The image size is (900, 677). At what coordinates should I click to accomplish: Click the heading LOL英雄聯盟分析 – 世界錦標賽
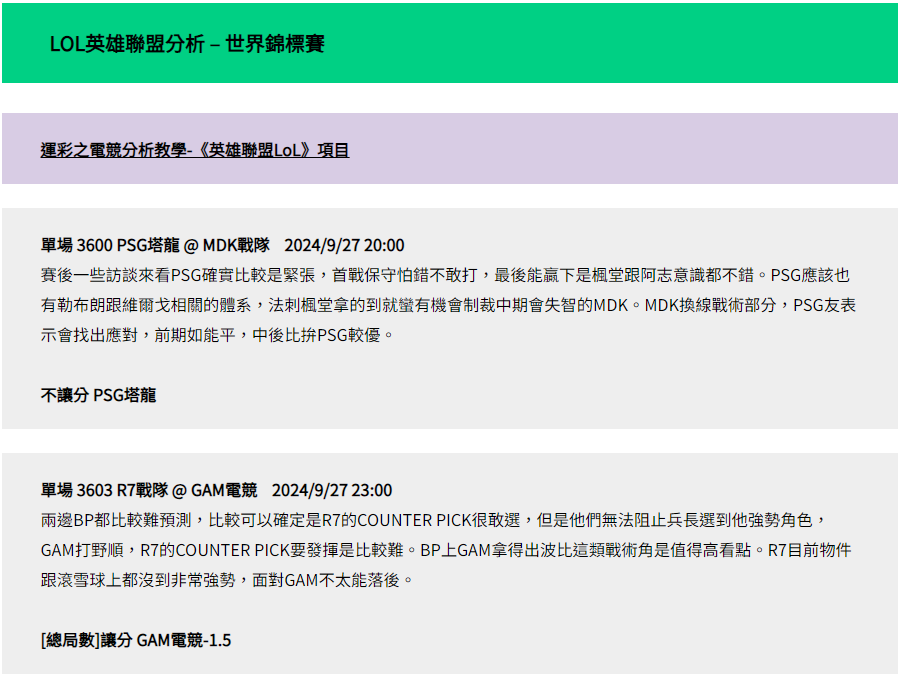[187, 44]
